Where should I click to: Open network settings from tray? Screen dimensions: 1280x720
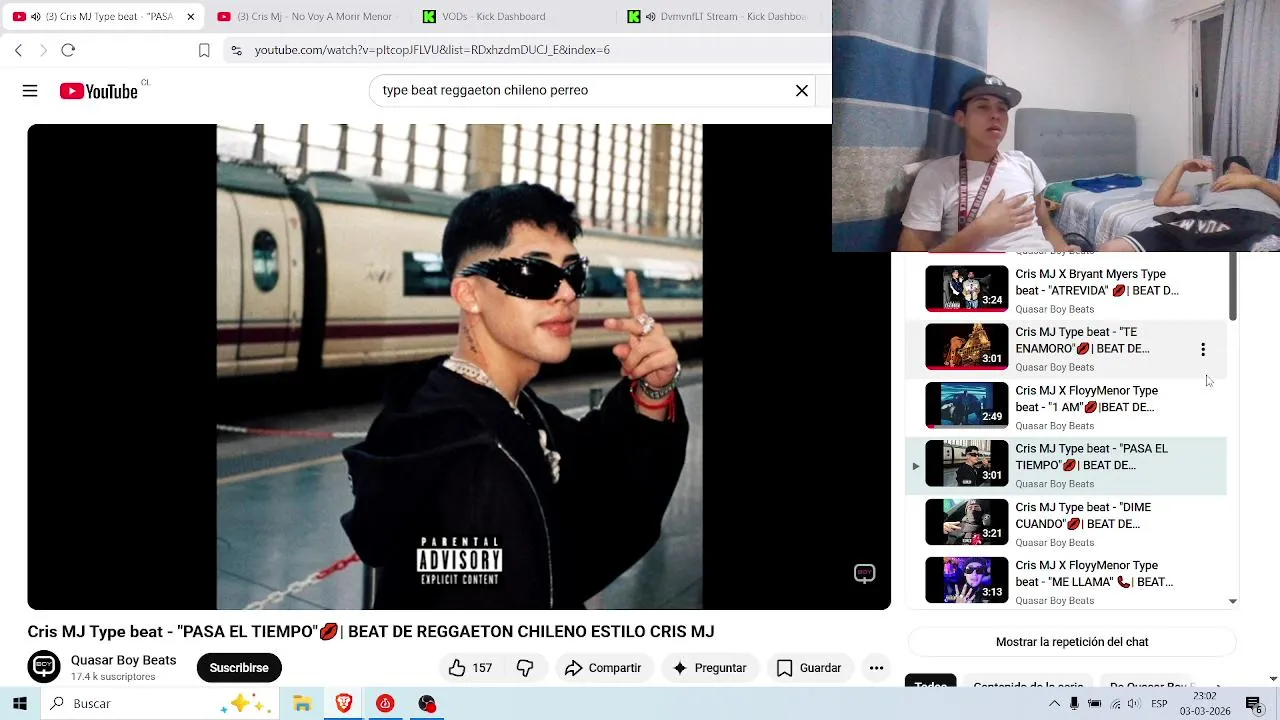pyautogui.click(x=1115, y=704)
